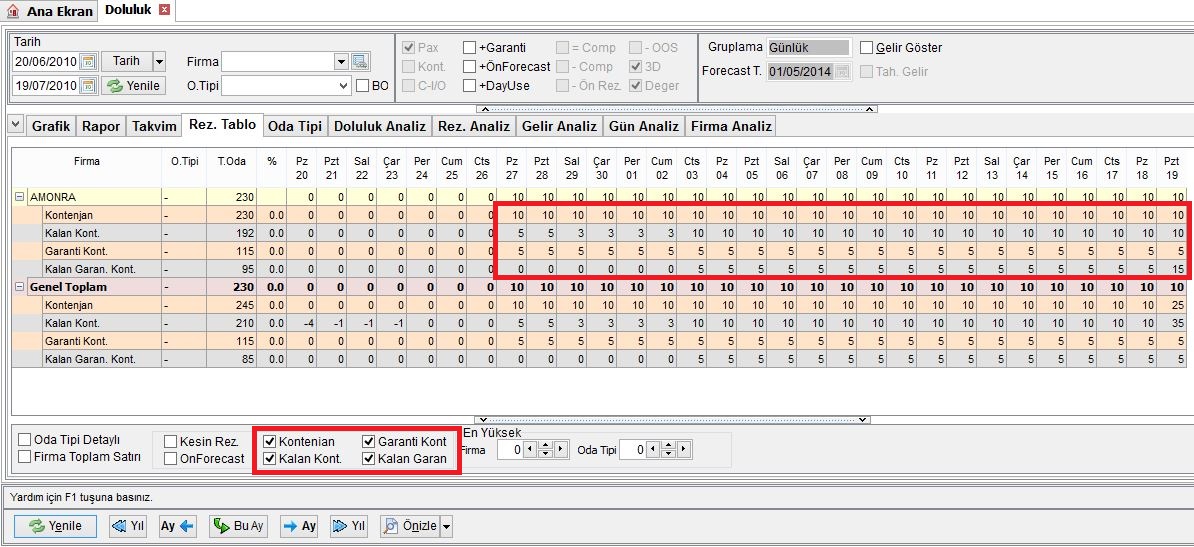
Task: Open the O.Tipi combo box dropdown
Action: 343,85
